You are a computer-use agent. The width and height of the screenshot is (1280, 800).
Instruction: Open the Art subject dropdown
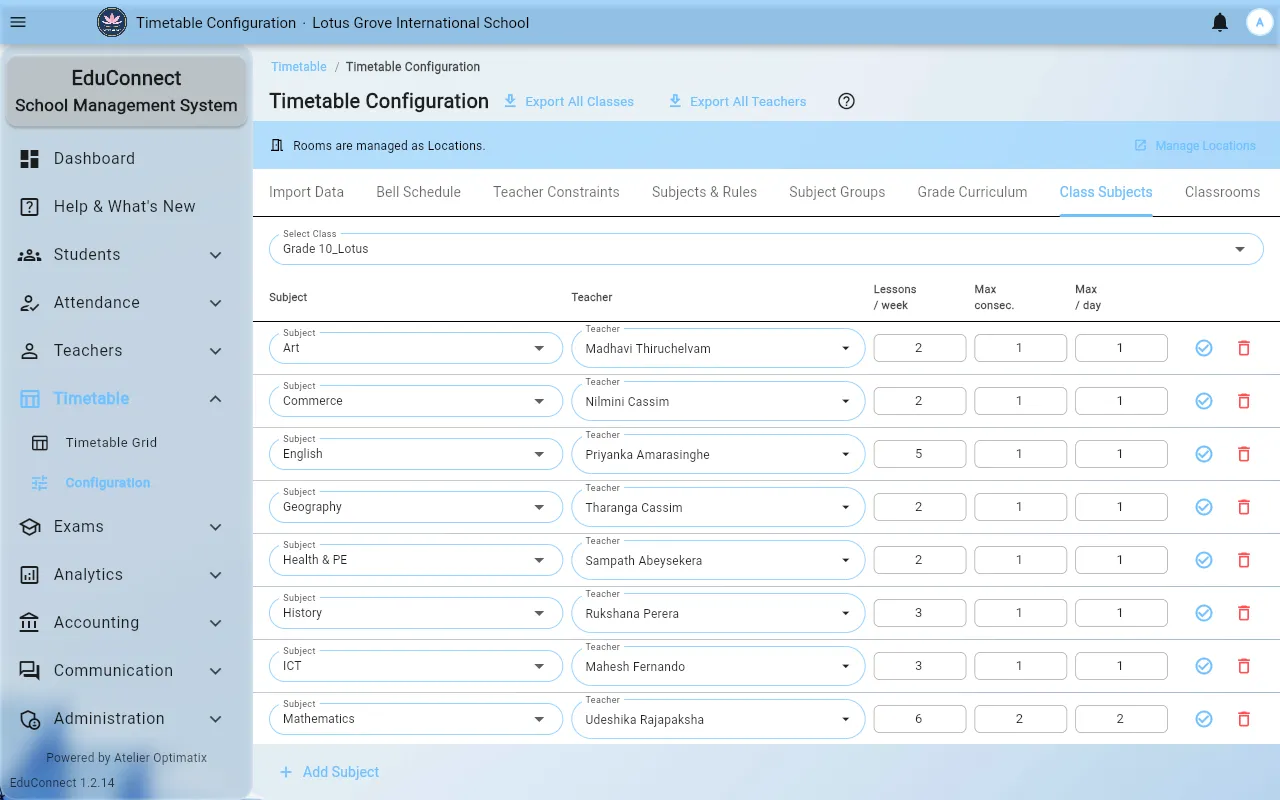(x=416, y=348)
